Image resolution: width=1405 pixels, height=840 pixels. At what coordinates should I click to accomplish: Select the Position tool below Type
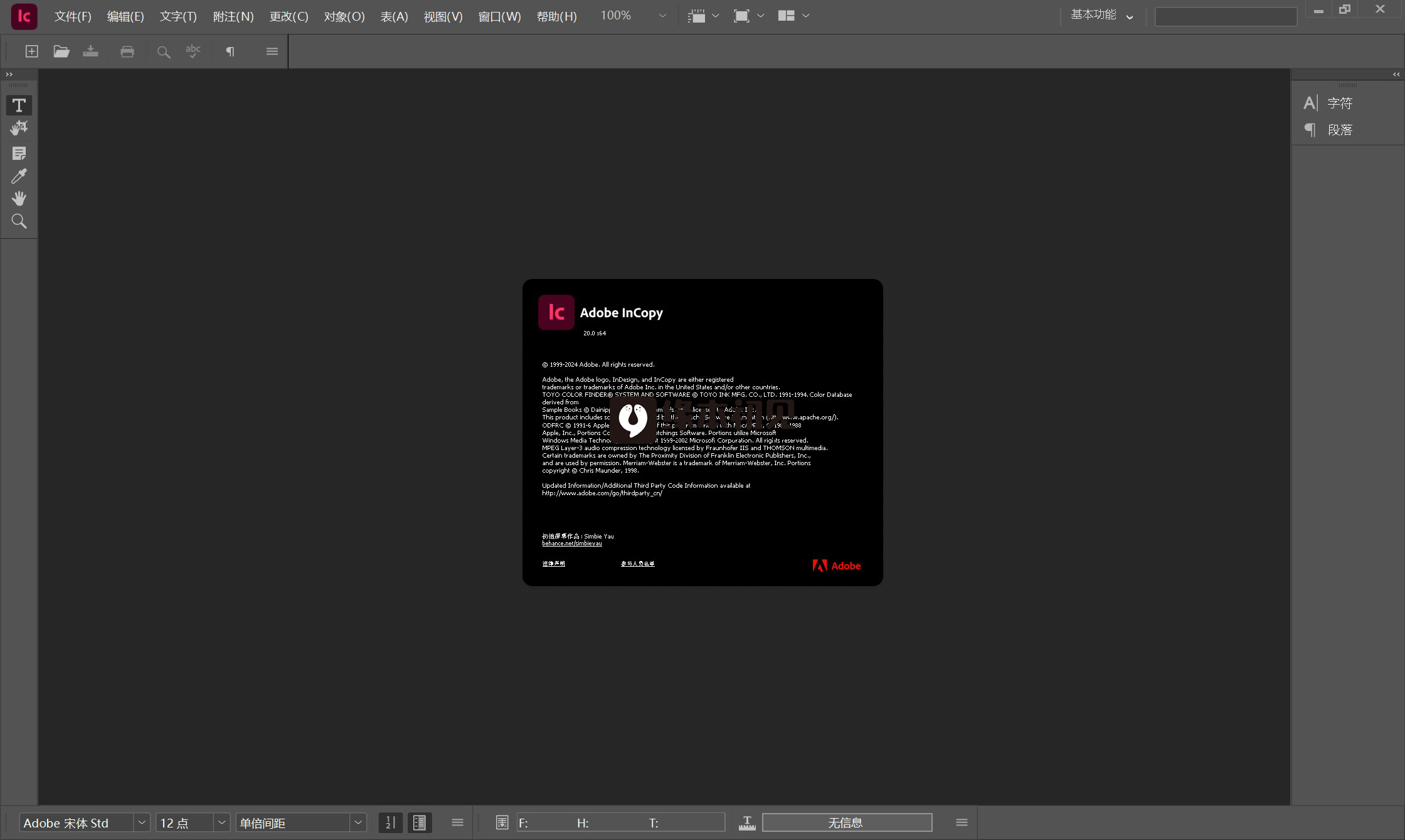point(19,129)
